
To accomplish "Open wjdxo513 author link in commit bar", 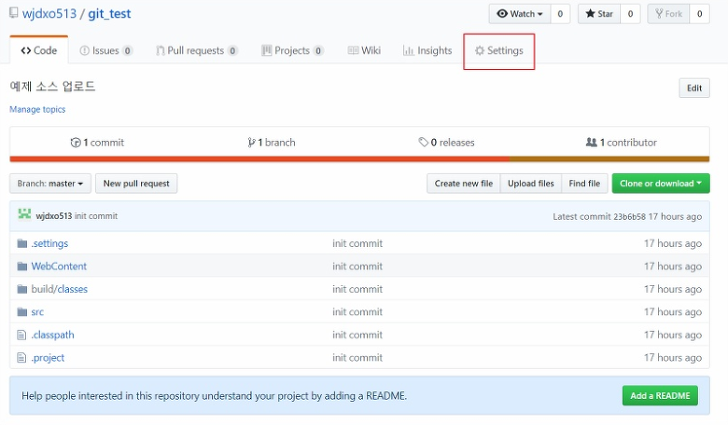I will [x=54, y=216].
